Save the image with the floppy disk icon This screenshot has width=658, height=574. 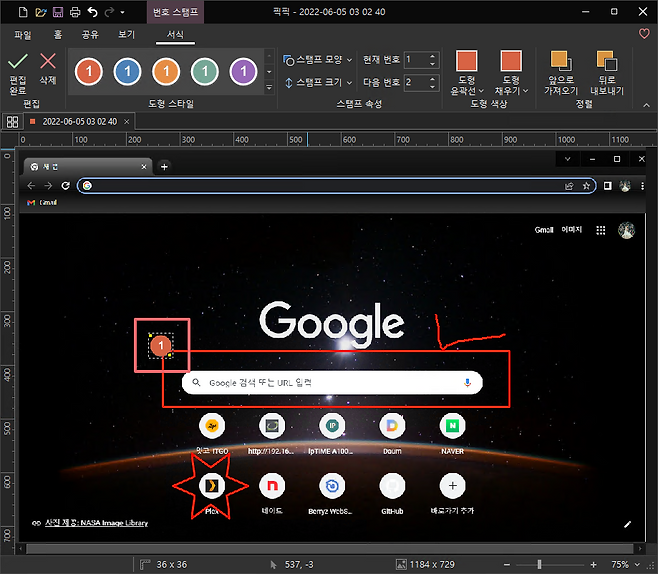tap(58, 12)
